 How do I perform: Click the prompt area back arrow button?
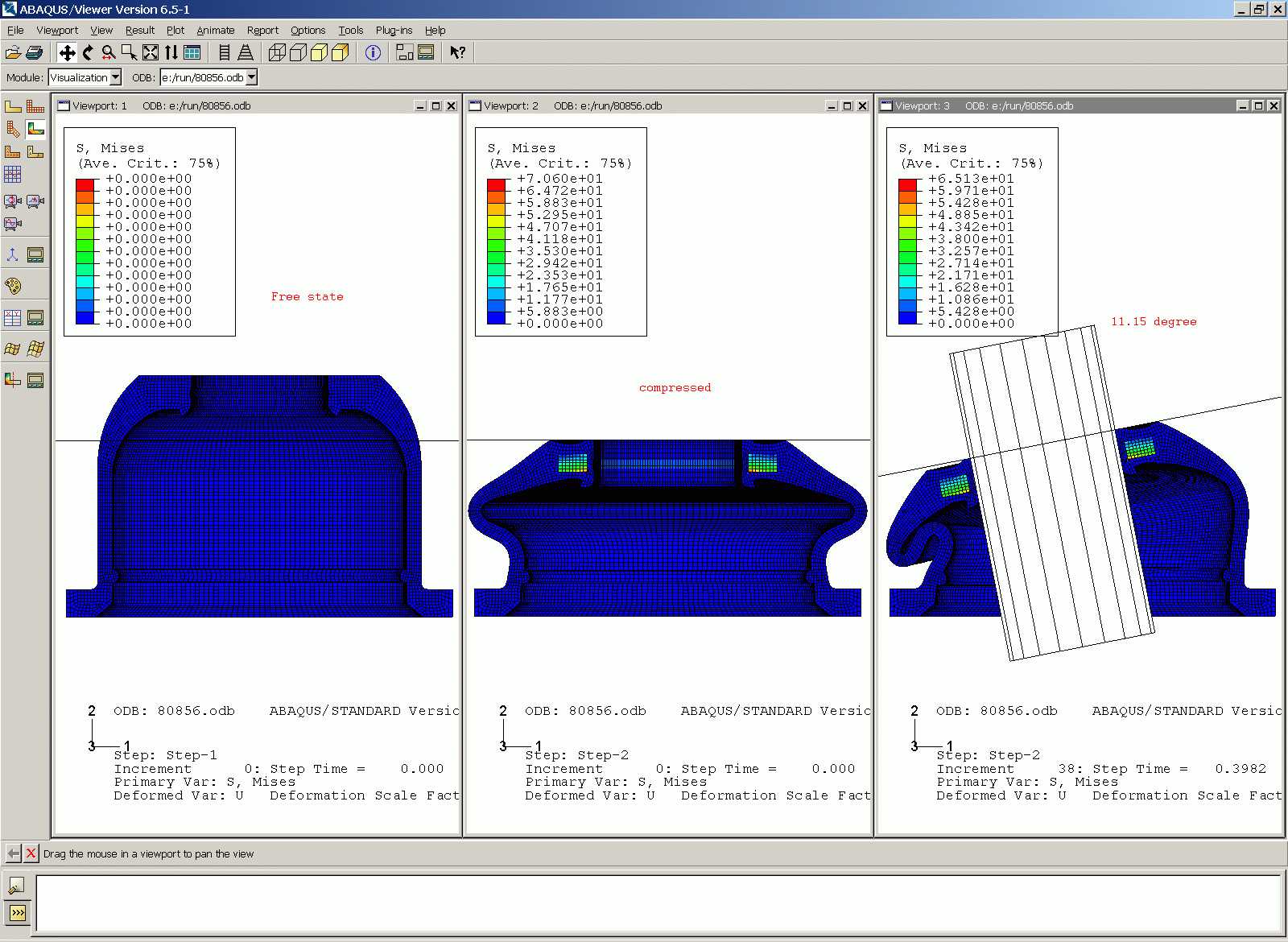[x=13, y=853]
